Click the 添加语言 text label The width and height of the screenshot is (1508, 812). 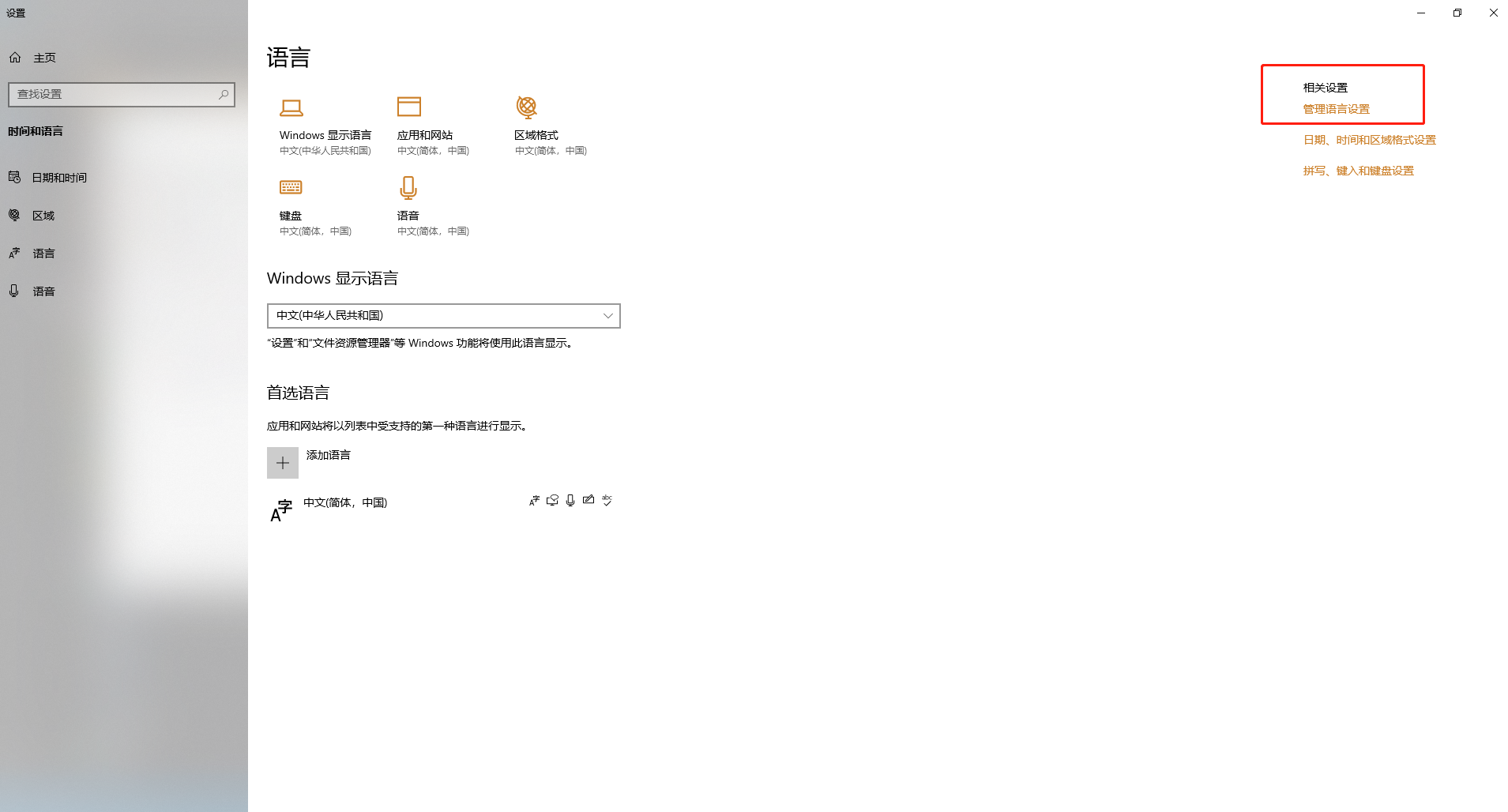coord(329,455)
